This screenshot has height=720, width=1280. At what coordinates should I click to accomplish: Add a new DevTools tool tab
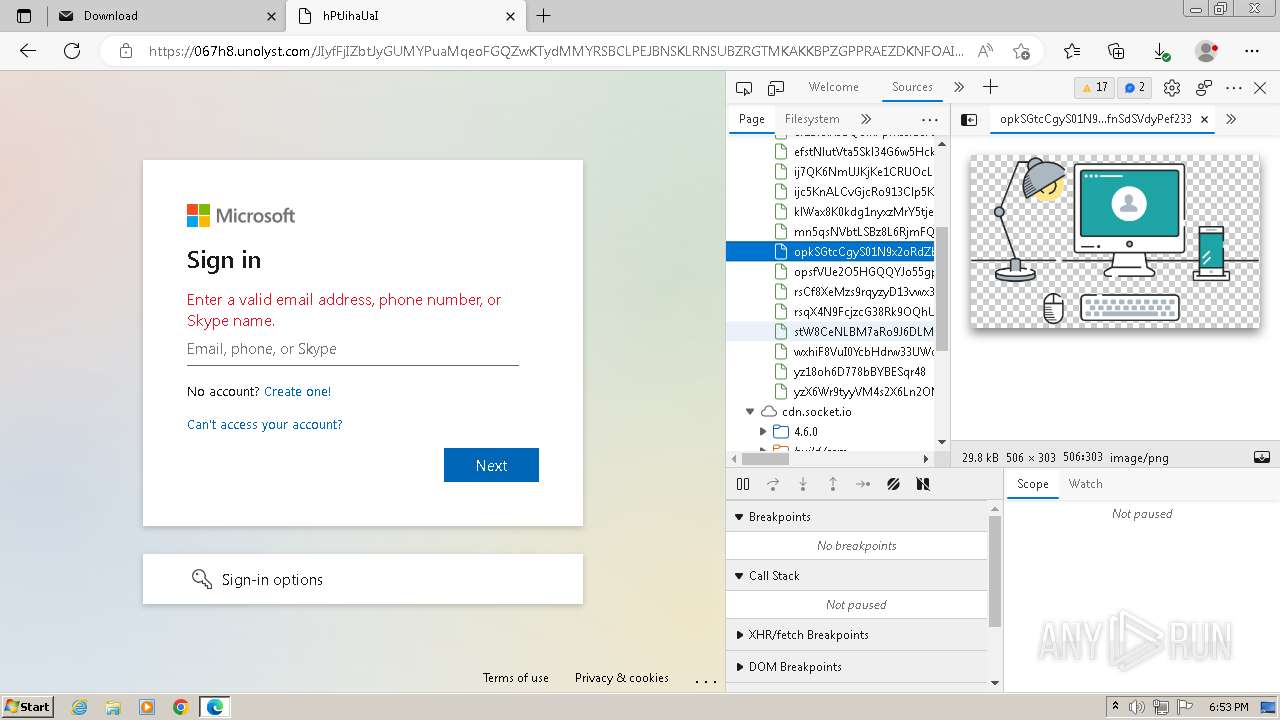990,87
